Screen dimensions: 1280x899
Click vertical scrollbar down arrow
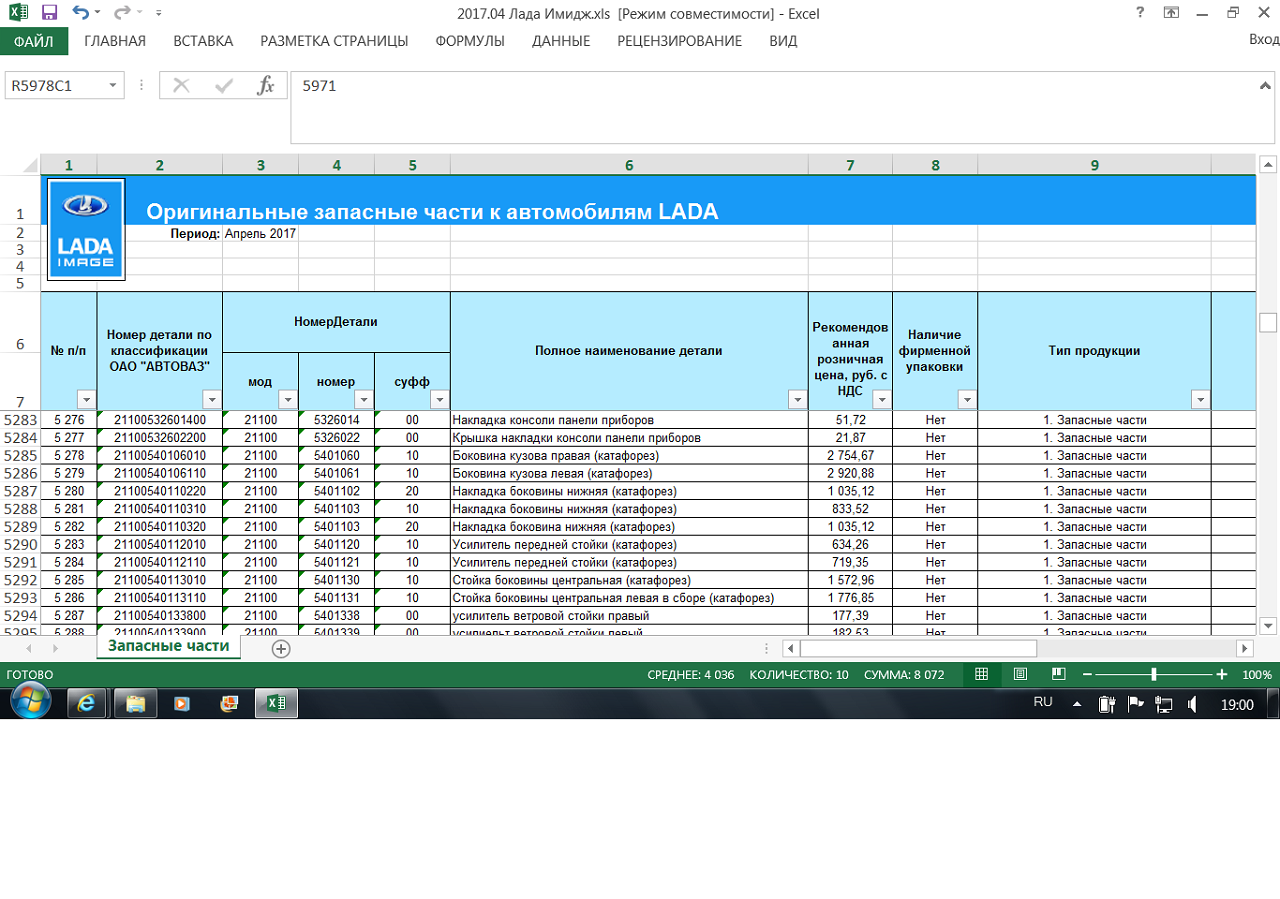(1268, 625)
